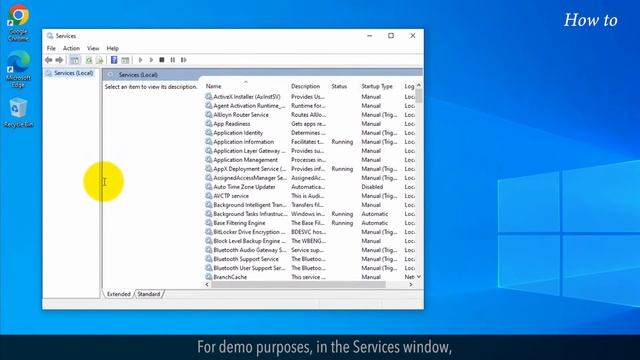Image resolution: width=640 pixels, height=360 pixels.
Task: Click the Start Service play icon
Action: coord(140,60)
